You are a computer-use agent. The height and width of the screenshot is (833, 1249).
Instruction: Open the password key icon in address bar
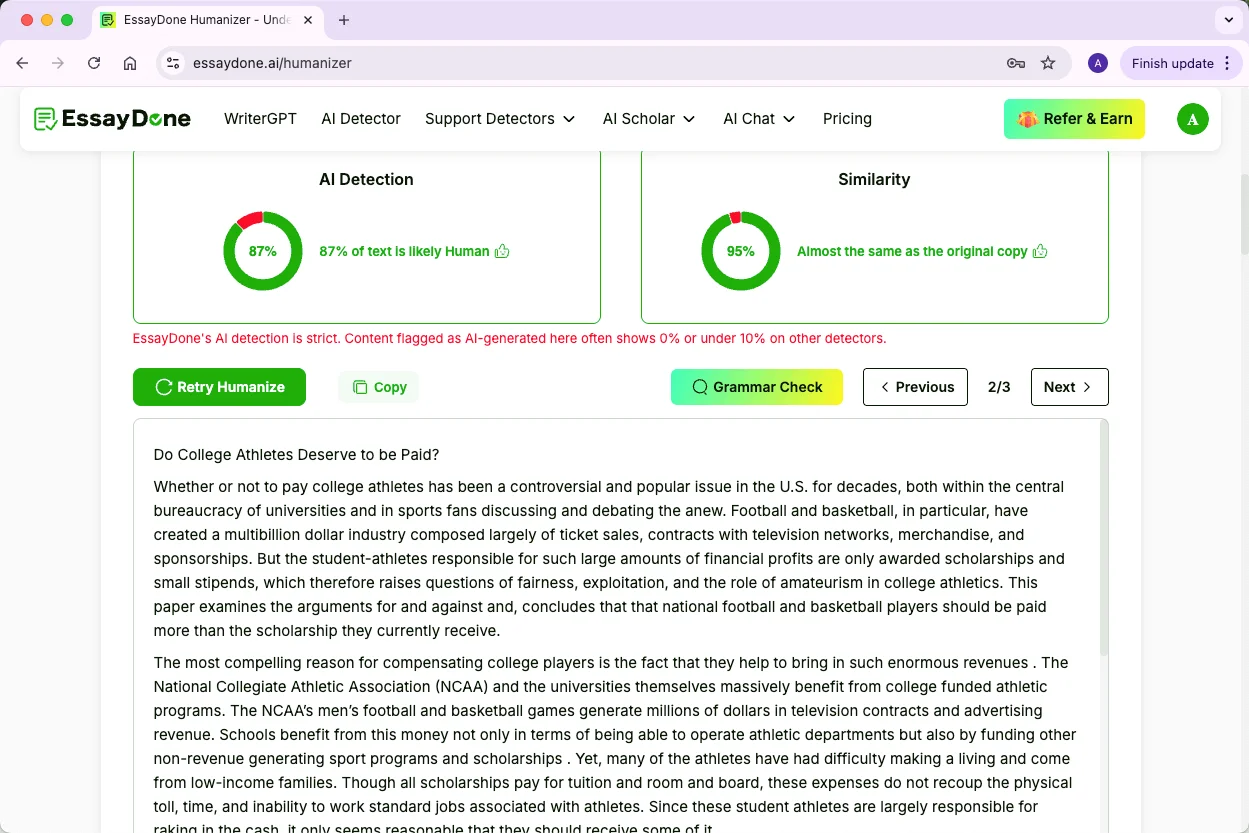point(1016,63)
